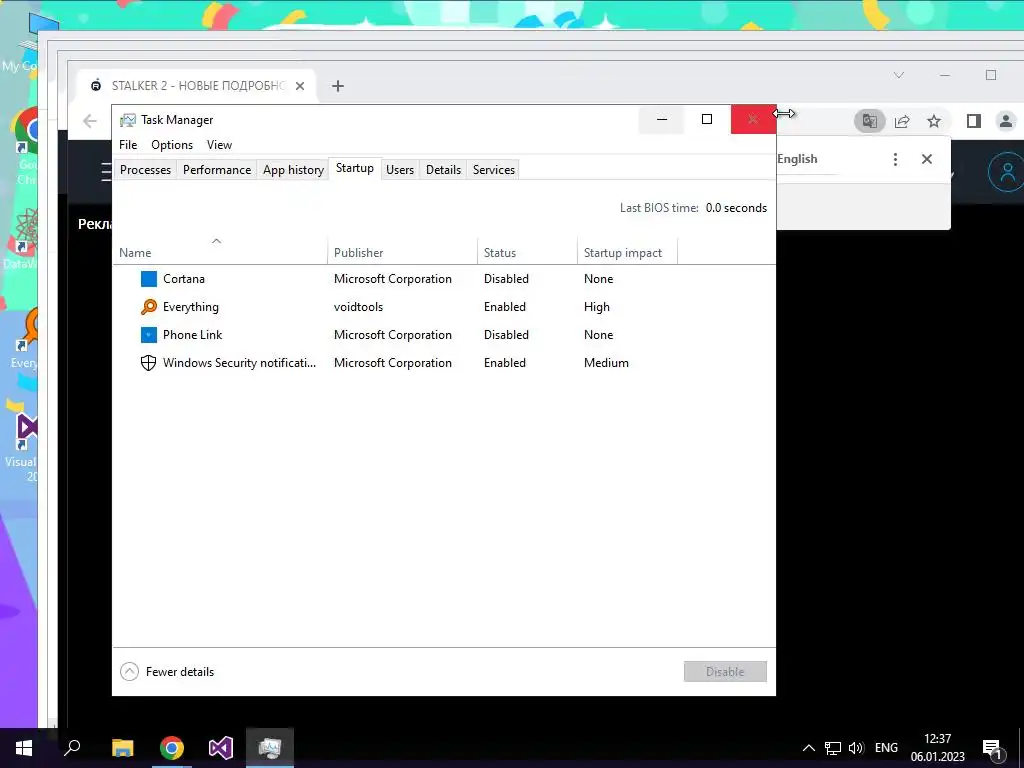1024x768 pixels.
Task: Select the Phone Link entry name
Action: [x=193, y=335]
